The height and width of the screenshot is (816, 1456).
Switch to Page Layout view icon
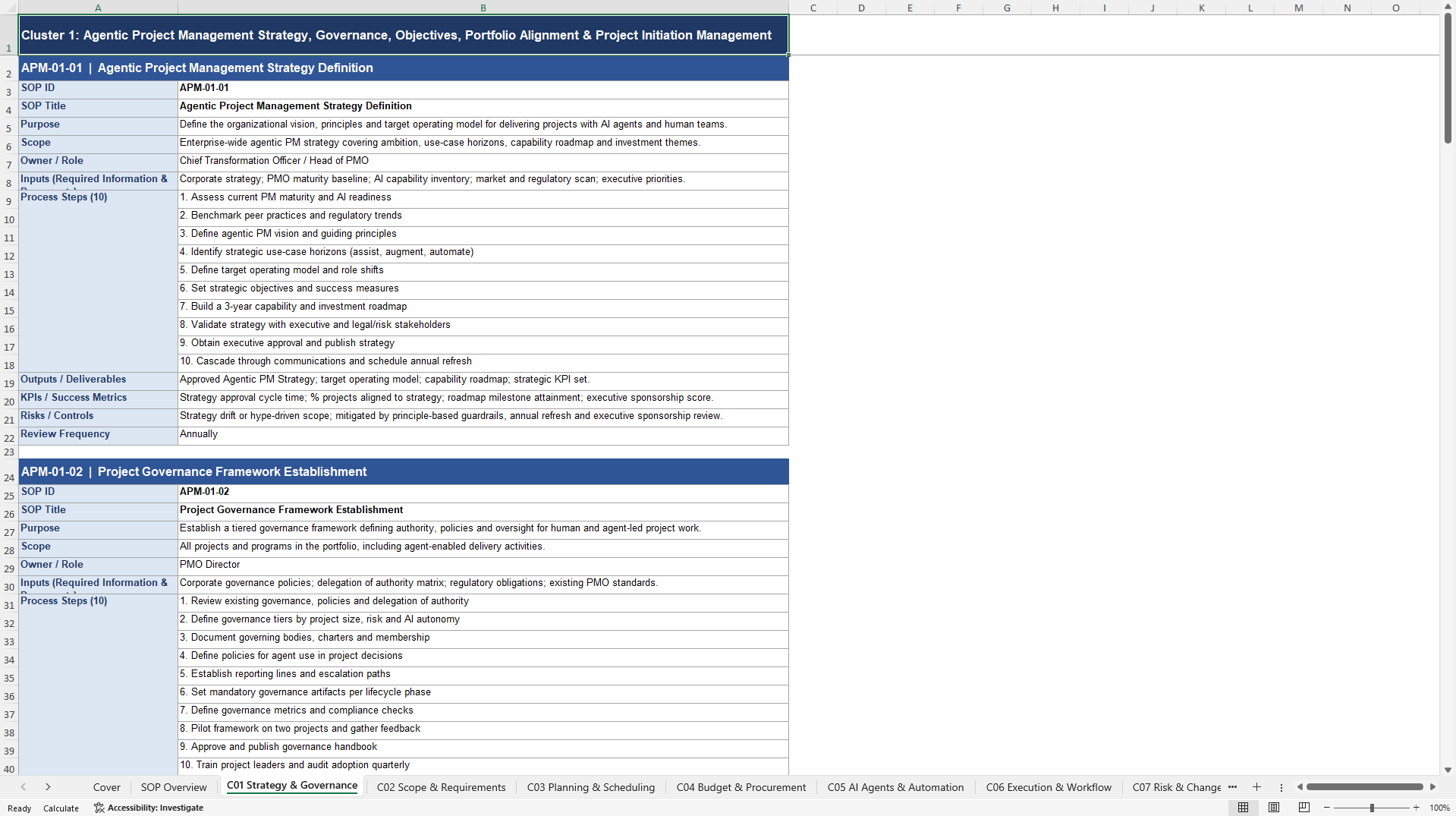(1274, 808)
